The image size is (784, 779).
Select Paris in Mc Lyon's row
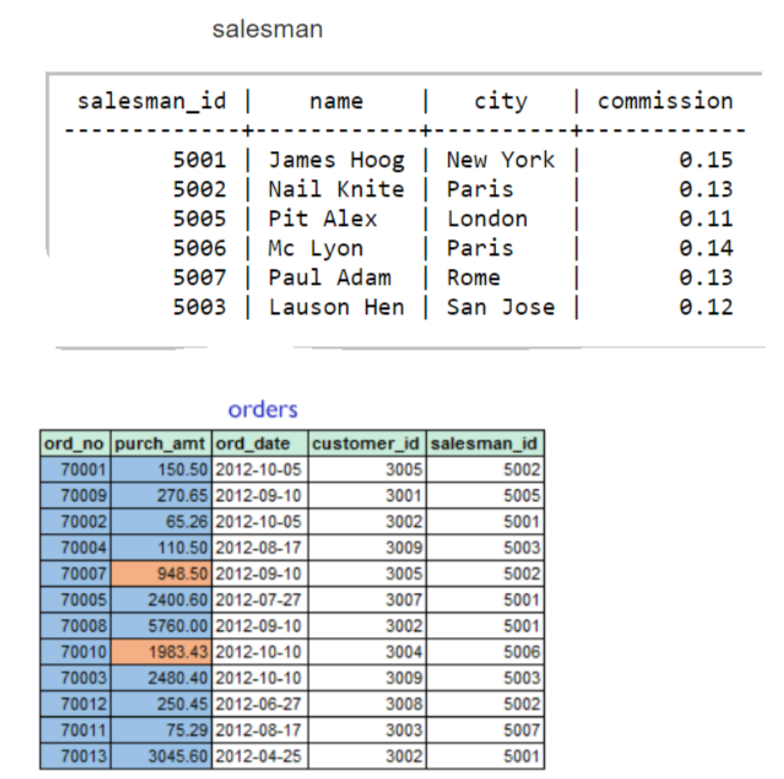[480, 248]
